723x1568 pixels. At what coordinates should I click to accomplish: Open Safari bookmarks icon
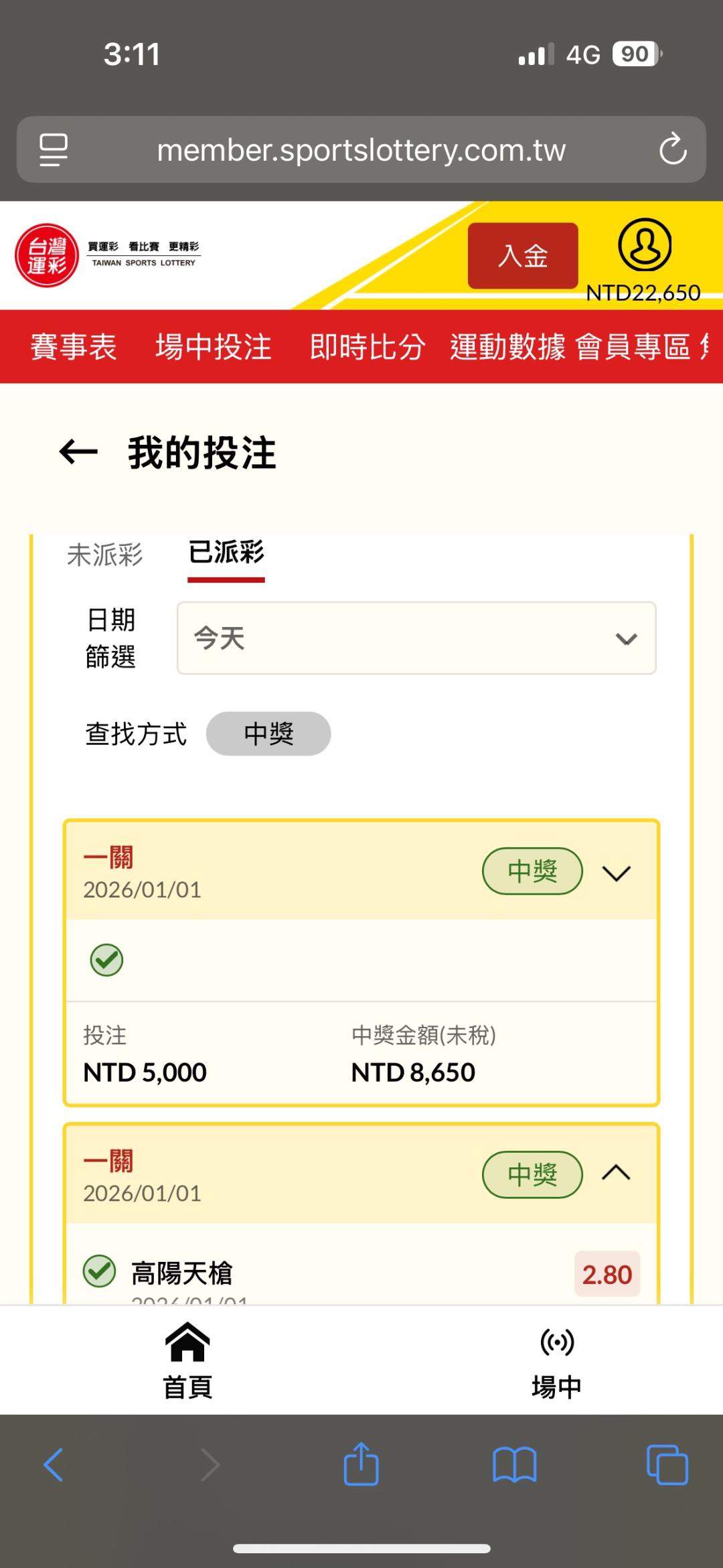point(514,1464)
